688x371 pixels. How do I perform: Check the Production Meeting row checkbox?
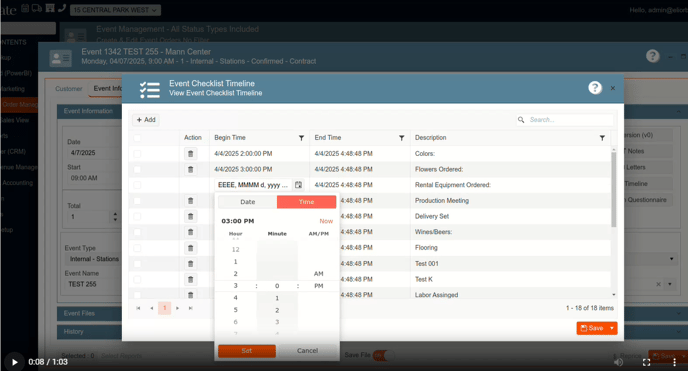click(x=137, y=201)
